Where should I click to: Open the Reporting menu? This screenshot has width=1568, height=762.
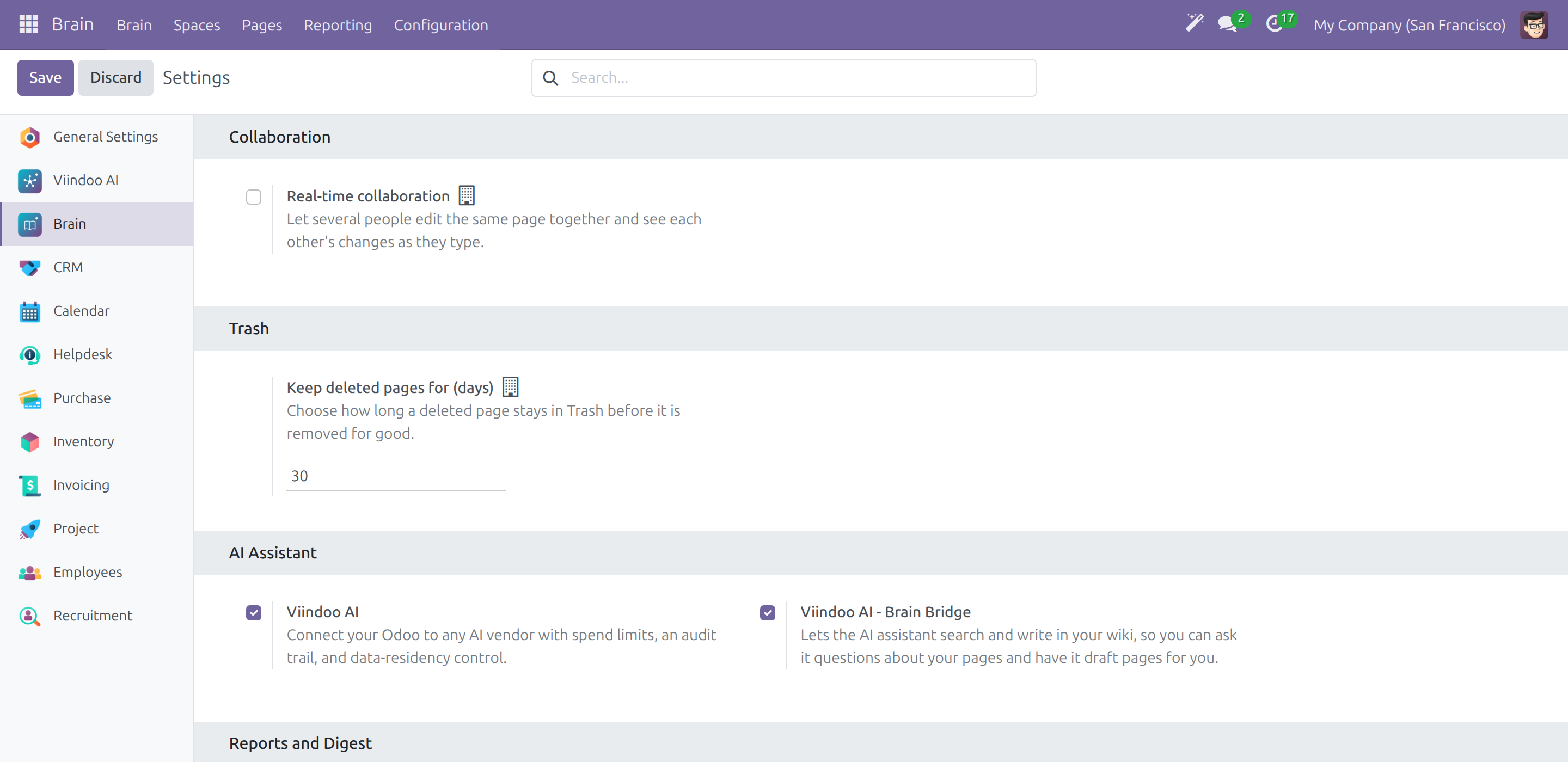pos(338,25)
